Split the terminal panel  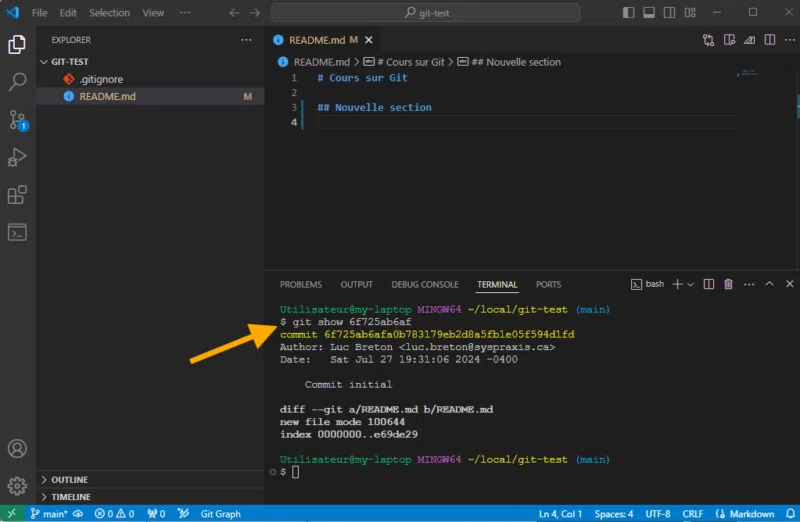pos(709,284)
